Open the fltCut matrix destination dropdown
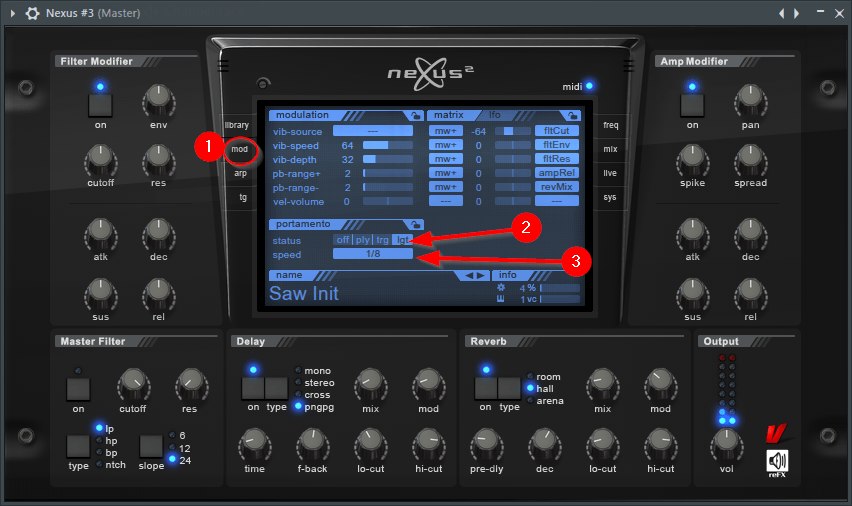Image resolution: width=852 pixels, height=506 pixels. click(557, 131)
